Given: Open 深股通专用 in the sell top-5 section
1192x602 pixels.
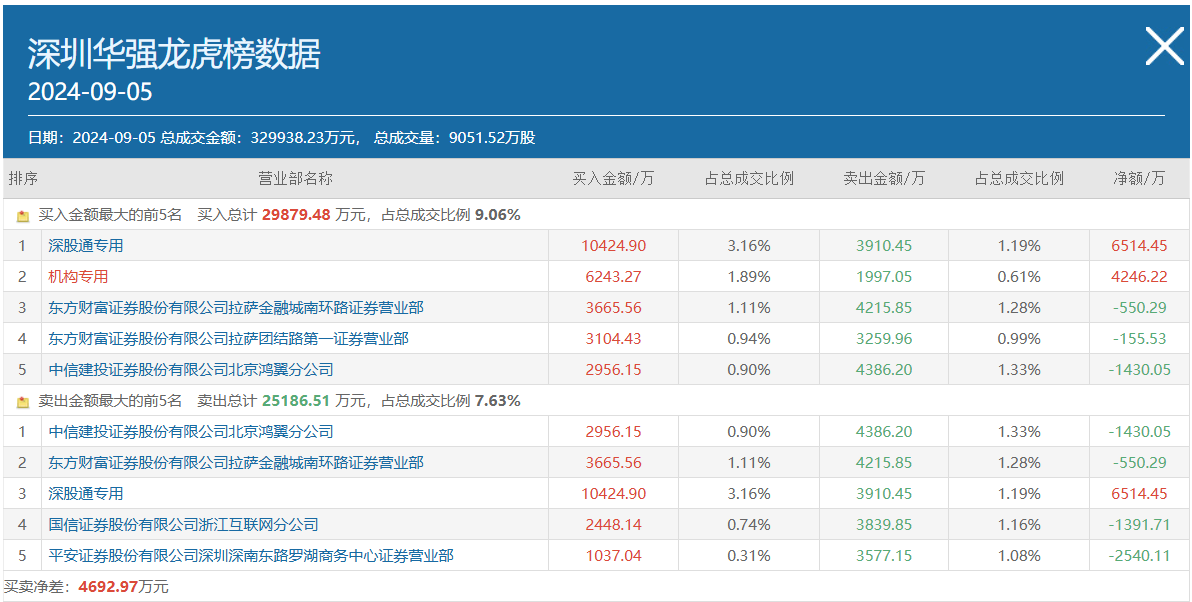Looking at the screenshot, I should [x=86, y=493].
